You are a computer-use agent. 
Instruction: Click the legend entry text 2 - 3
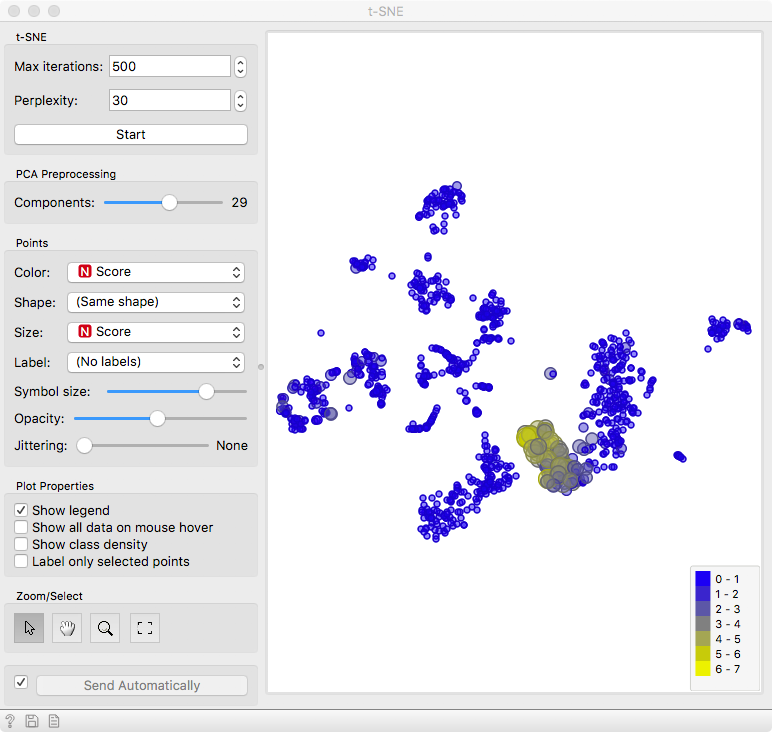[728, 609]
